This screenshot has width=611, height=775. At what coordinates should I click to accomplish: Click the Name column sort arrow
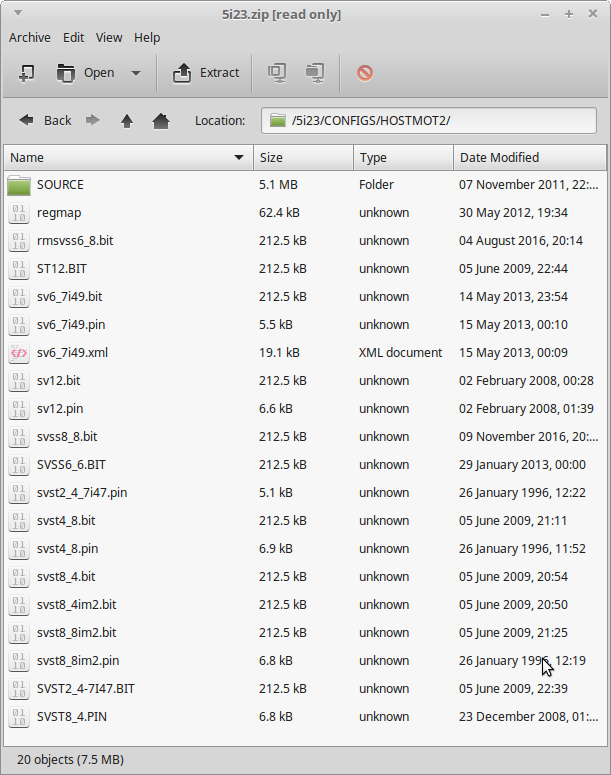(239, 158)
